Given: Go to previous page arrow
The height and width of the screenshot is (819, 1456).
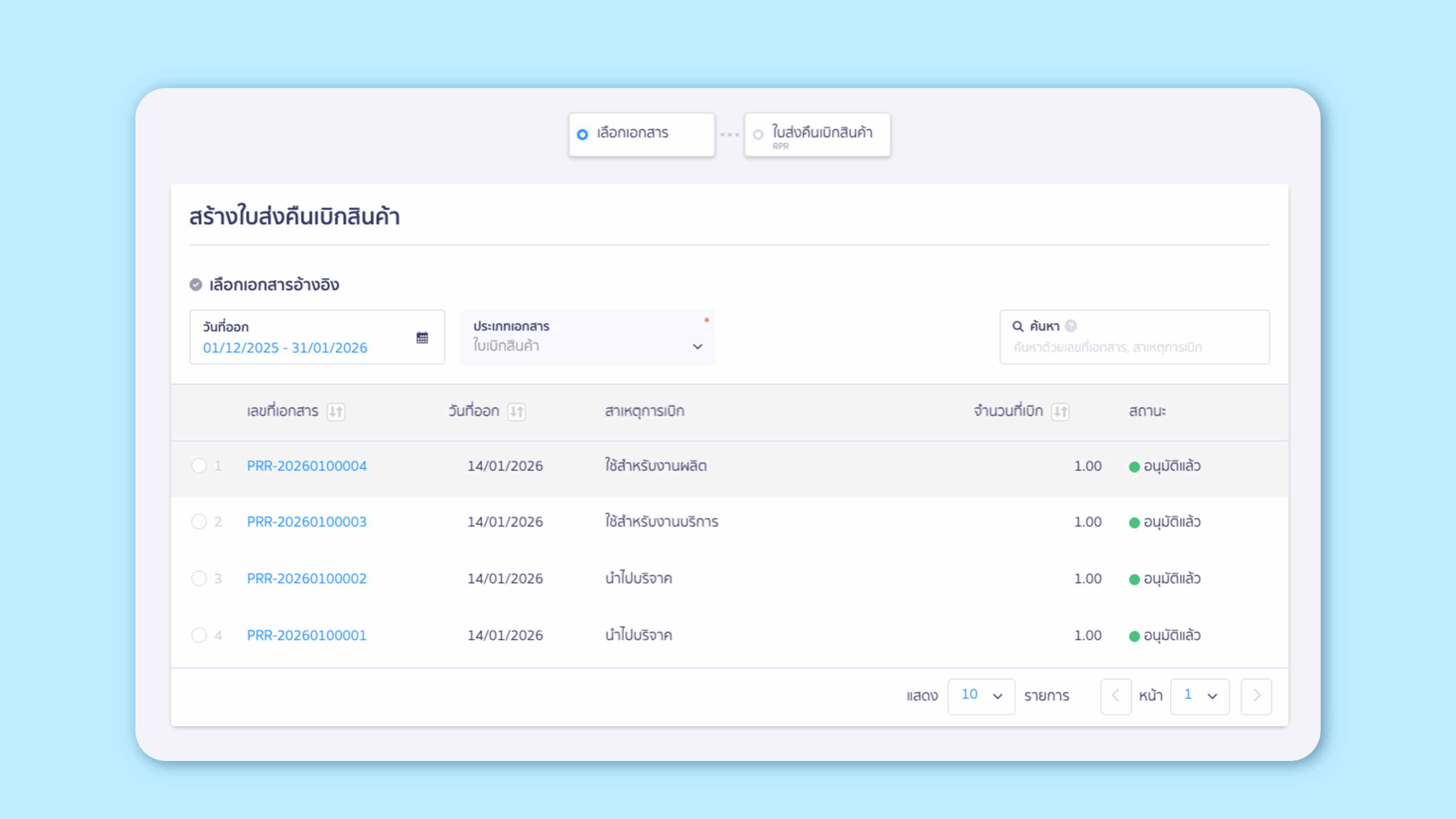Looking at the screenshot, I should tap(1115, 696).
